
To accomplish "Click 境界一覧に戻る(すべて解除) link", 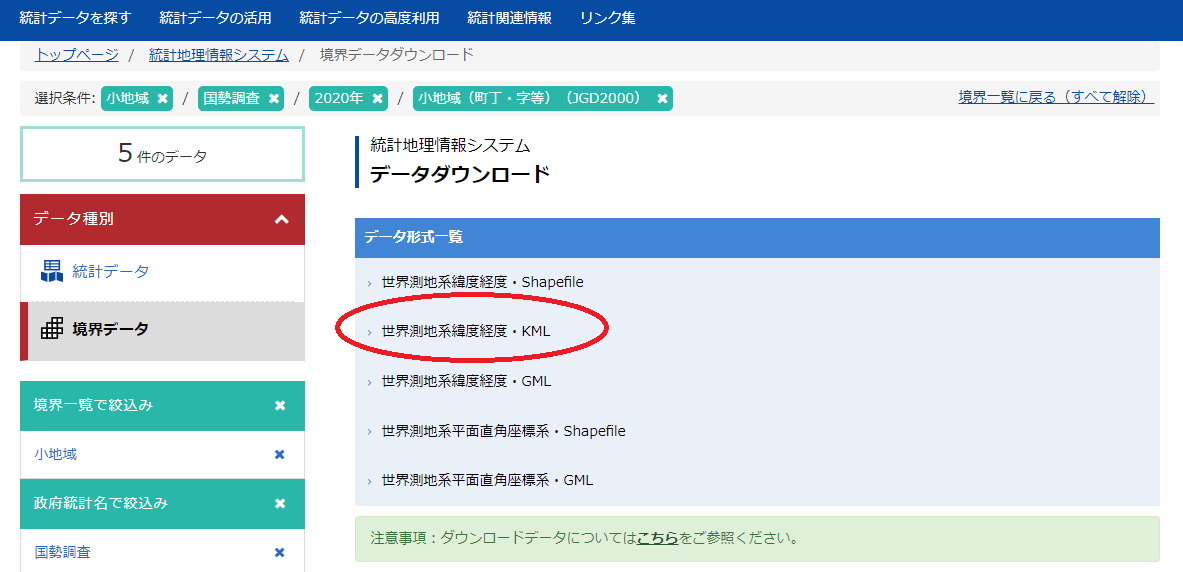I will click(x=1056, y=97).
